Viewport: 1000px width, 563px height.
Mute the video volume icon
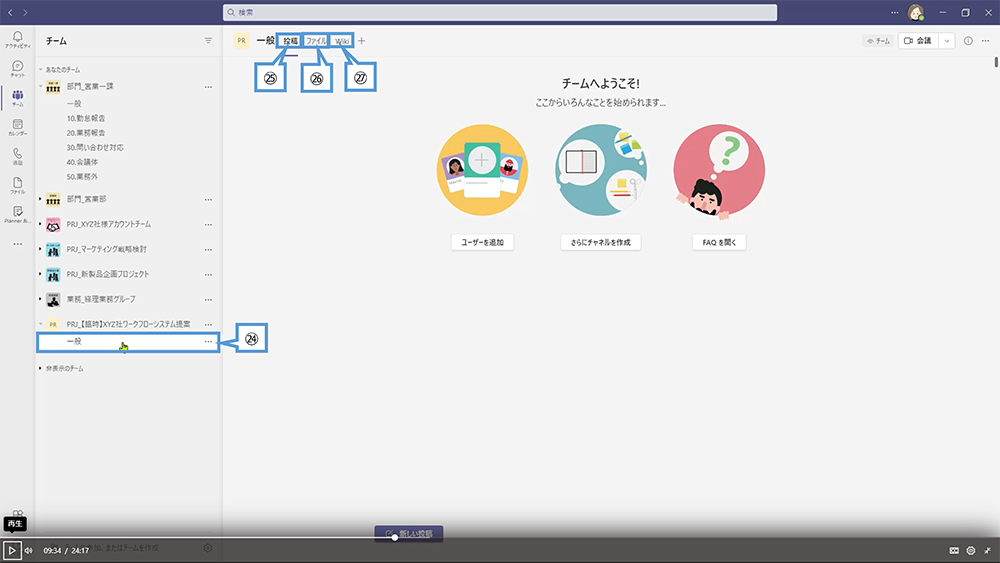(29, 550)
